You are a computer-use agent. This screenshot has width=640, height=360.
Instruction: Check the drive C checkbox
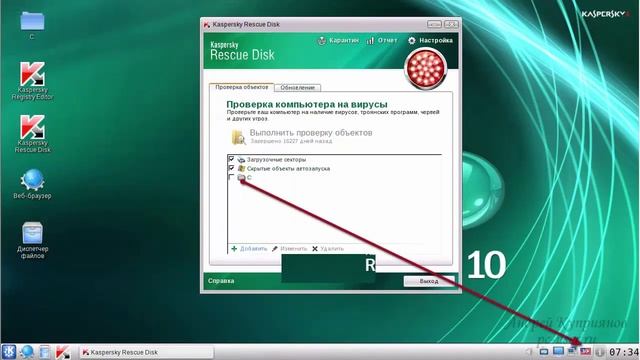(x=231, y=177)
